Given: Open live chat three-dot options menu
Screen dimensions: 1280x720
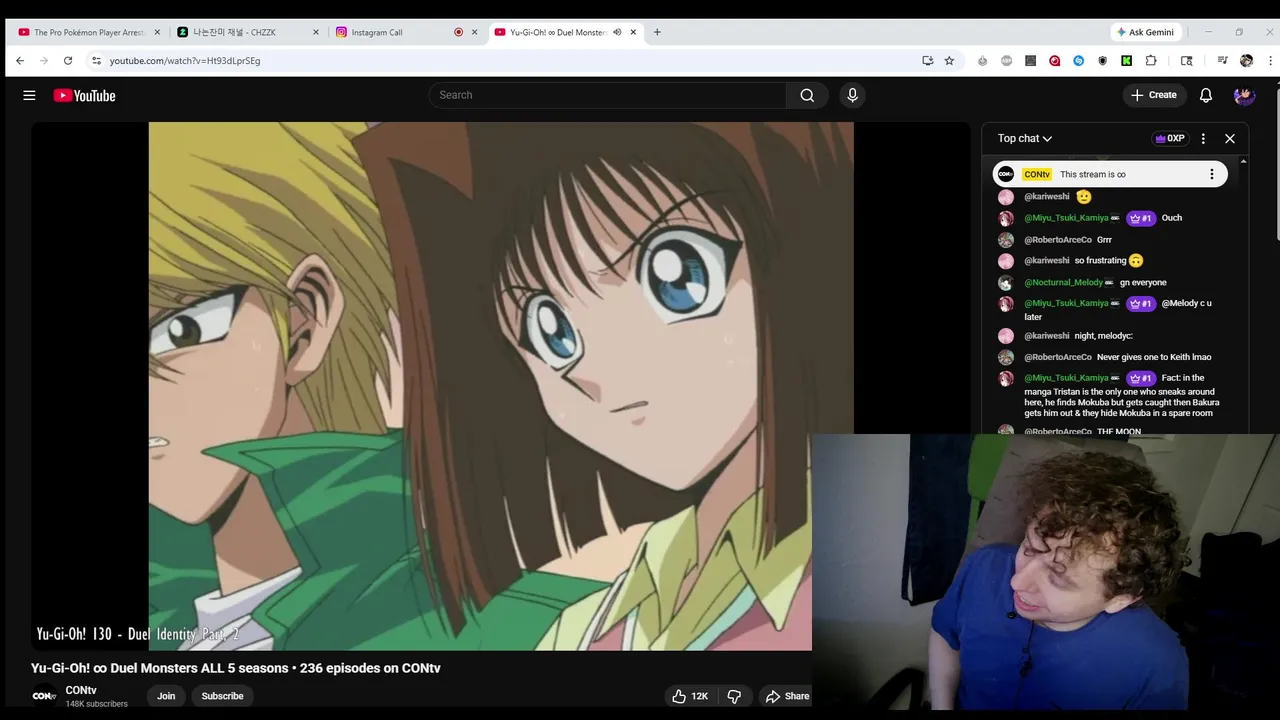Looking at the screenshot, I should (1203, 139).
